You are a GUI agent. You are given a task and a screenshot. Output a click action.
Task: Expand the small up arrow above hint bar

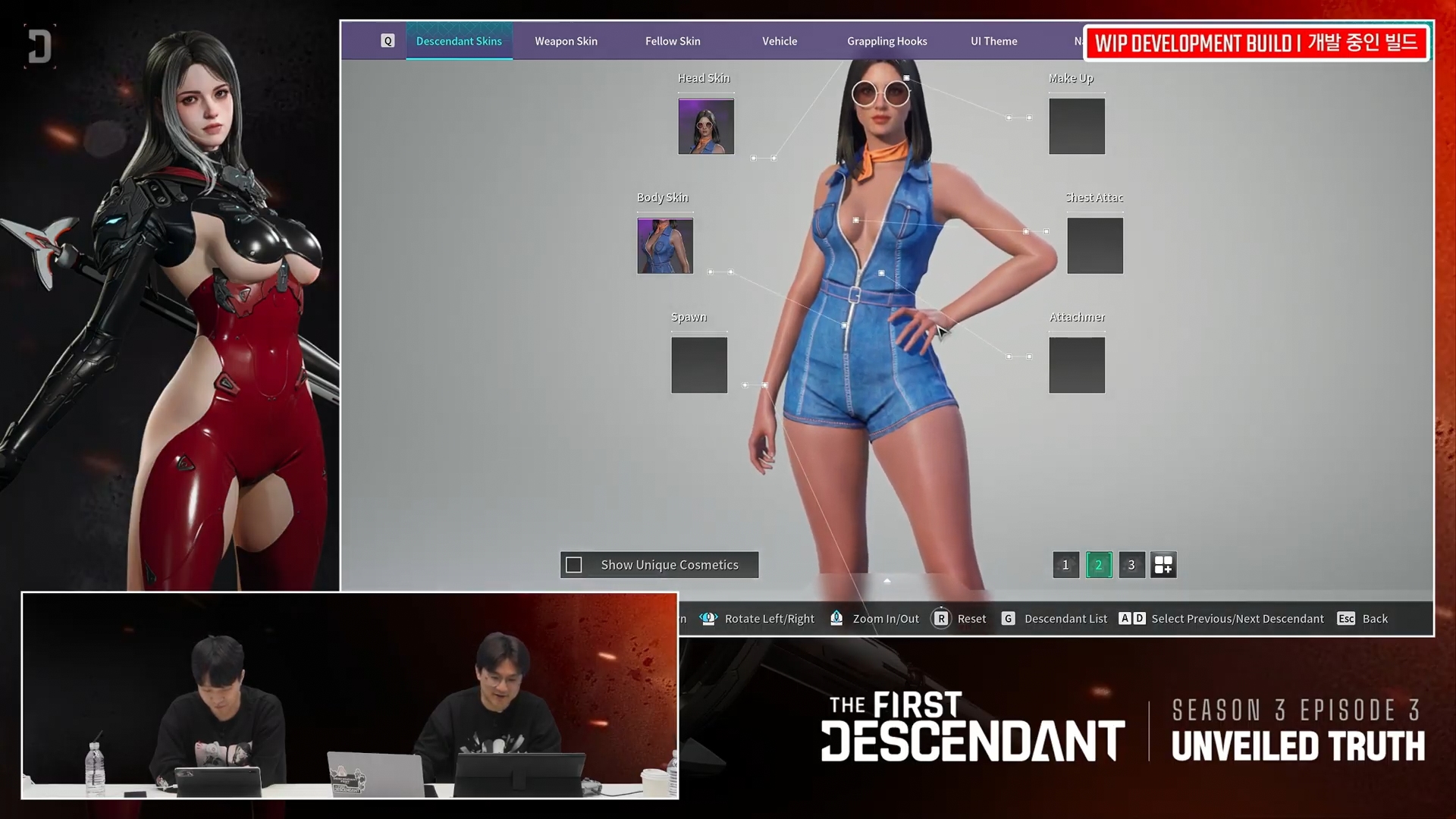(x=886, y=581)
